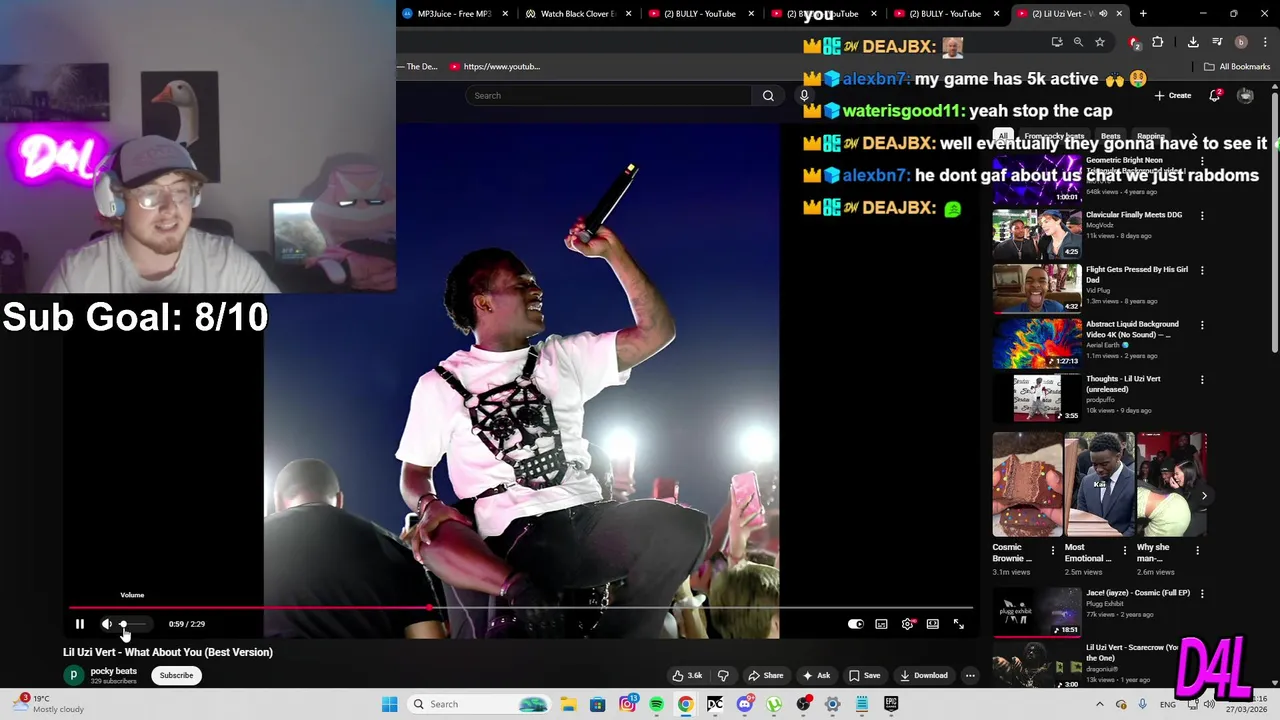Open the Chrome profile avatar

1241,42
